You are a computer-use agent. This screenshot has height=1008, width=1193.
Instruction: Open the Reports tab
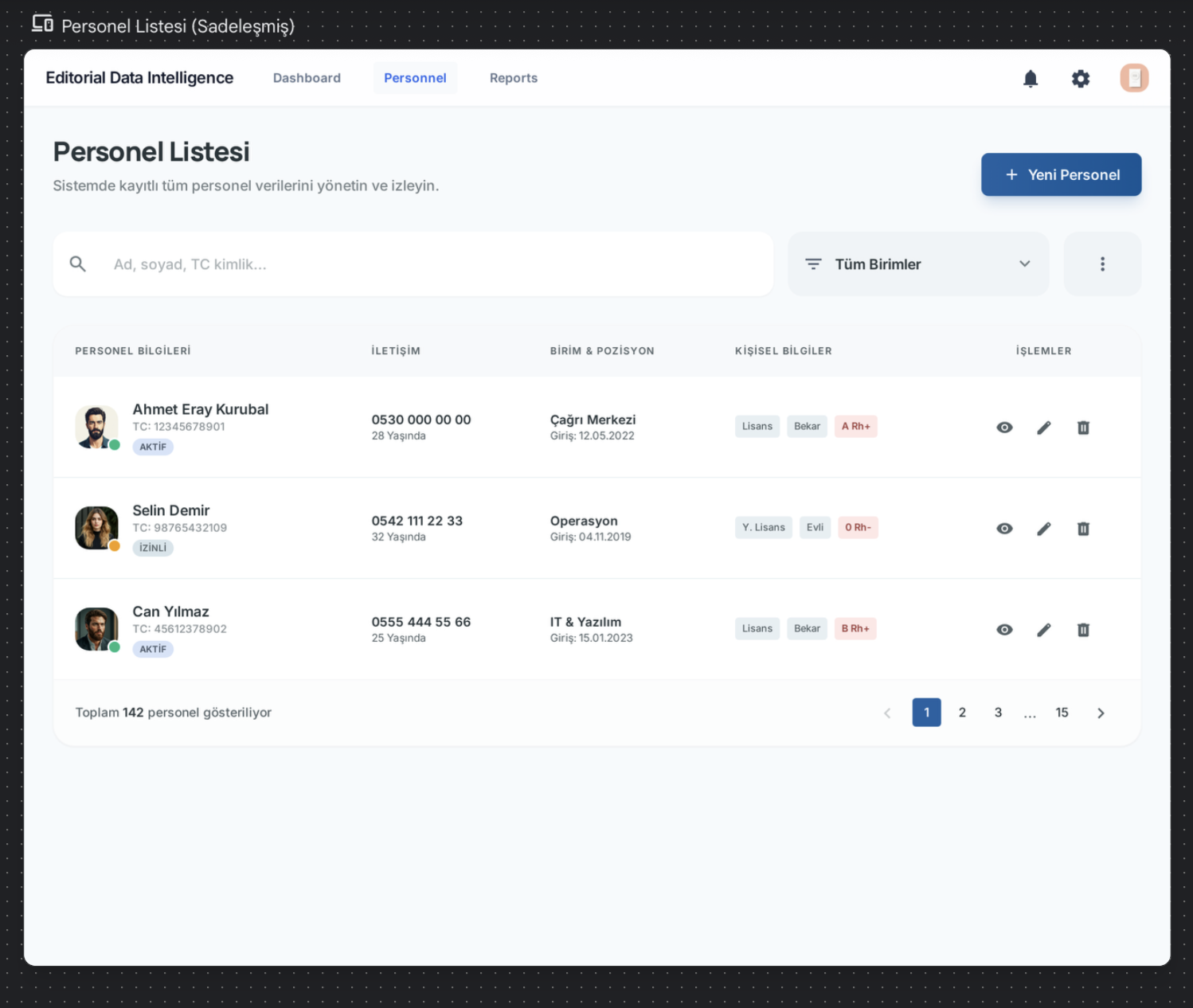click(x=514, y=78)
